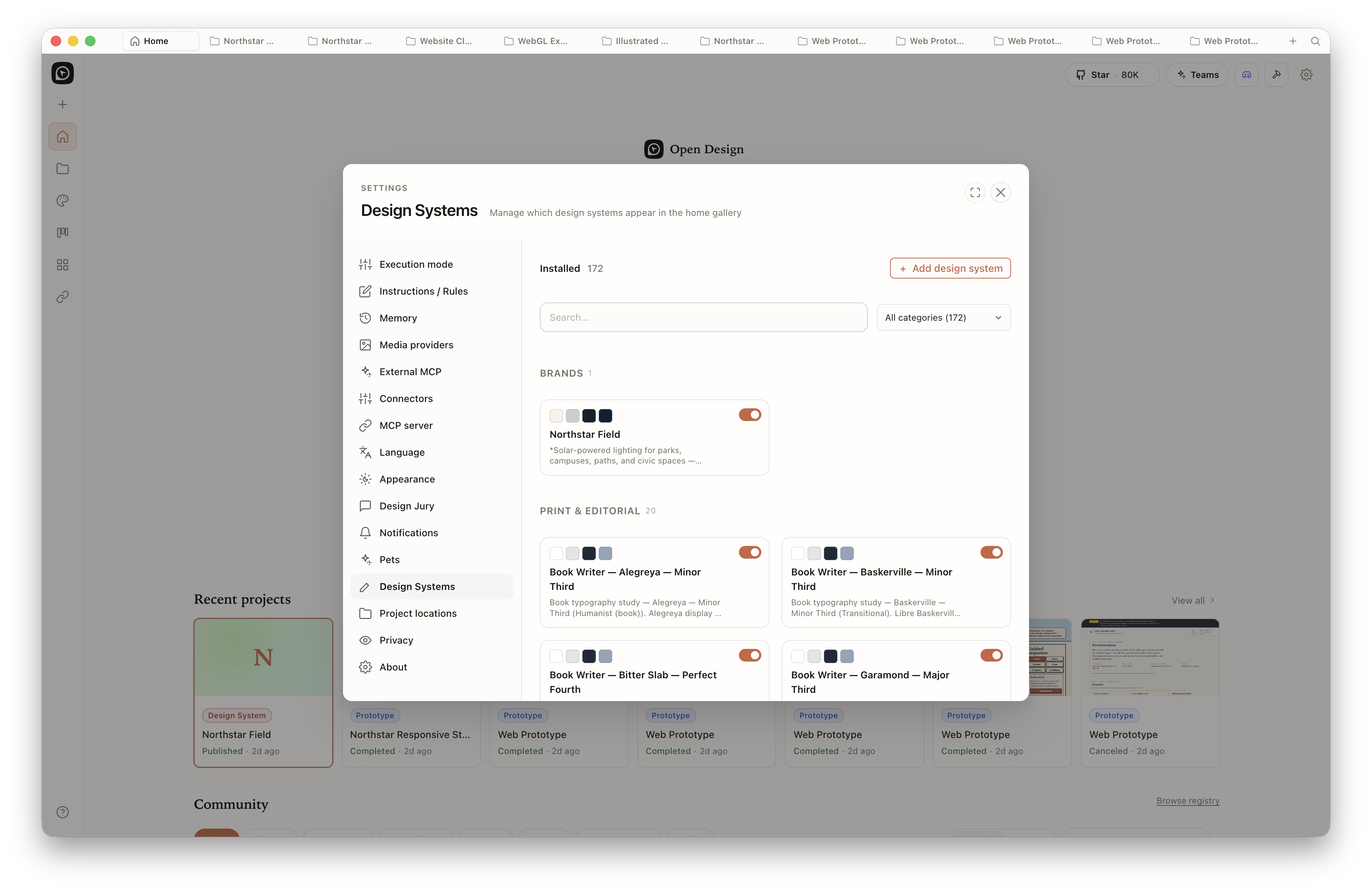The image size is (1372, 892).
Task: Open the Canceled Web Prototype project card
Action: [x=1149, y=692]
